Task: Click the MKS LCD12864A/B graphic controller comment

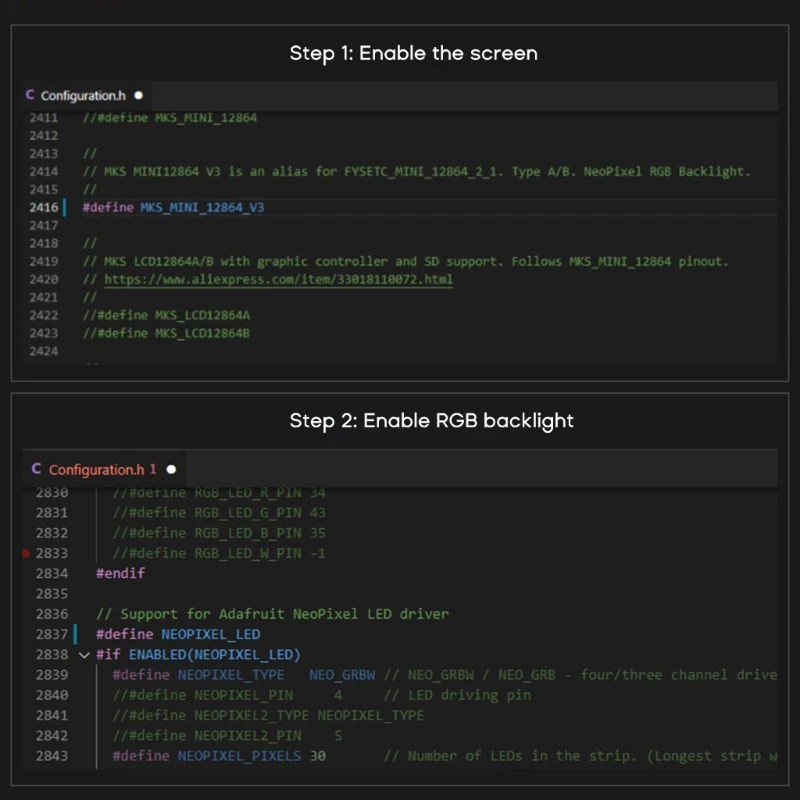Action: (x=406, y=262)
